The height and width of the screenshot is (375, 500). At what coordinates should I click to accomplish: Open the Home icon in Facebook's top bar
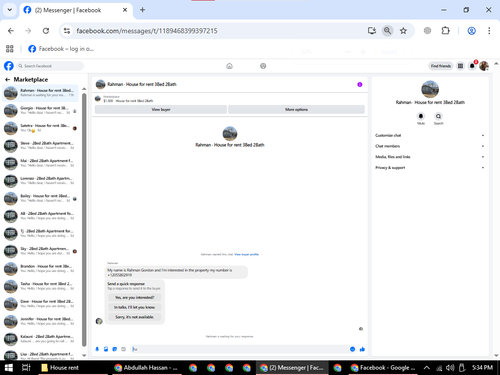tap(229, 66)
